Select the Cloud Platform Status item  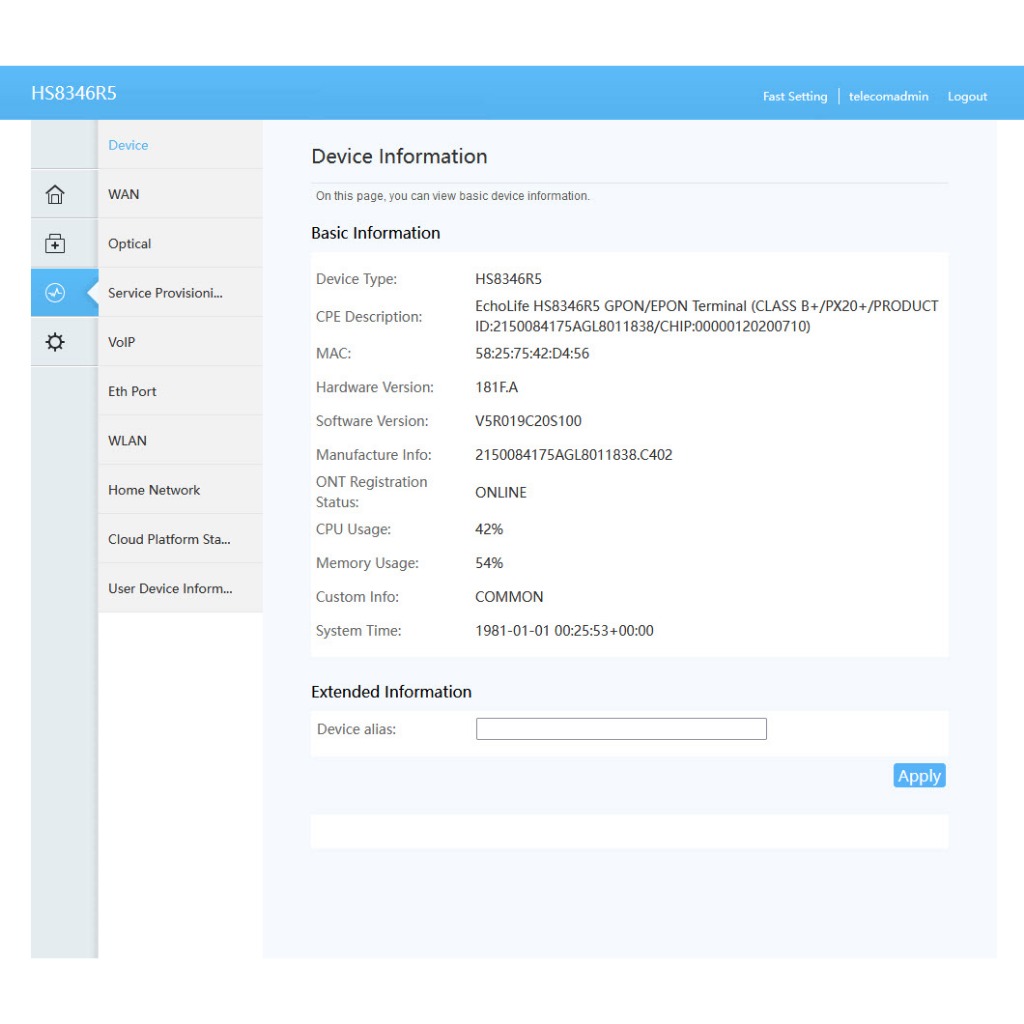coord(169,539)
